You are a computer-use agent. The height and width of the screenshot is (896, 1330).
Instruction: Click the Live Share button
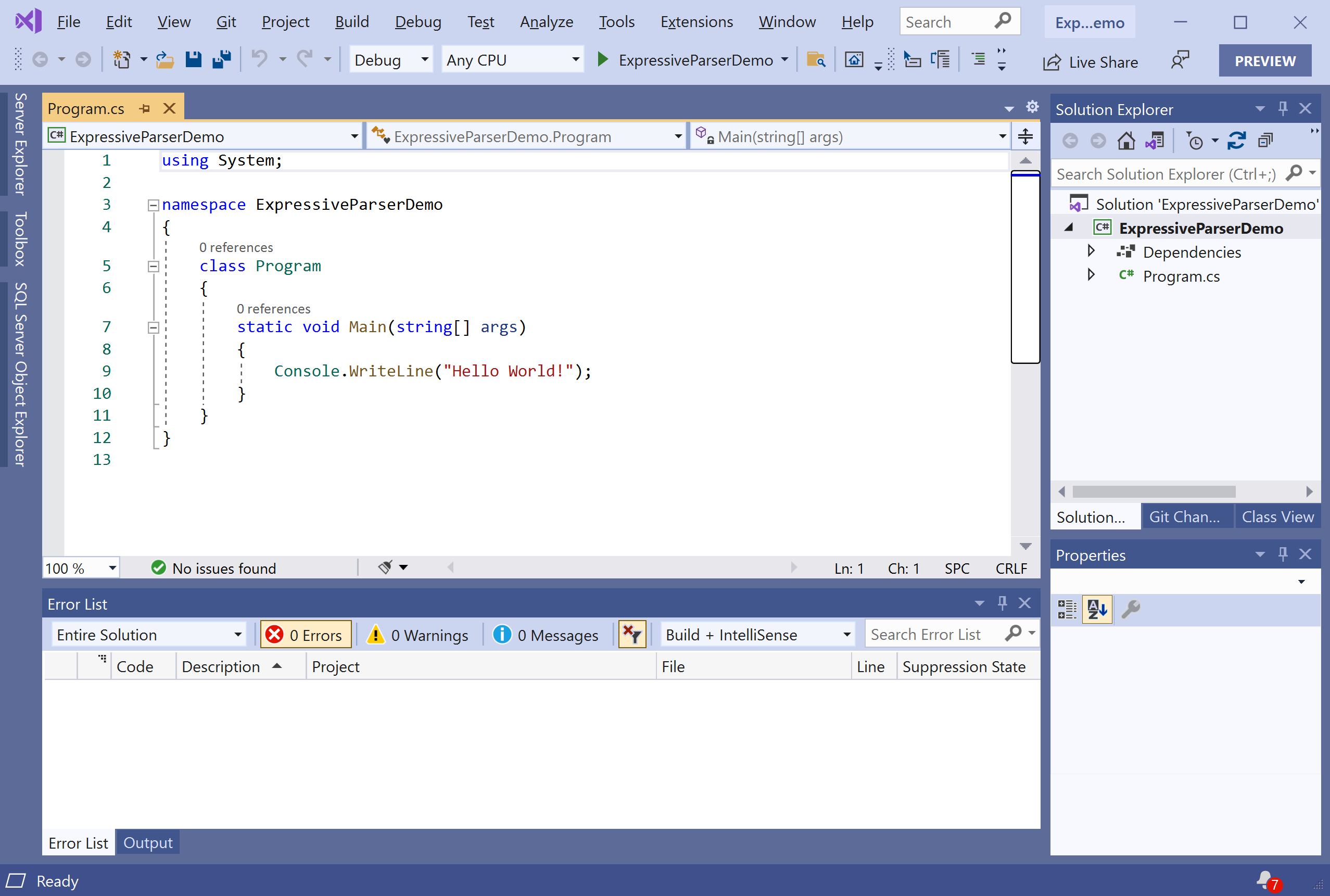click(1091, 62)
